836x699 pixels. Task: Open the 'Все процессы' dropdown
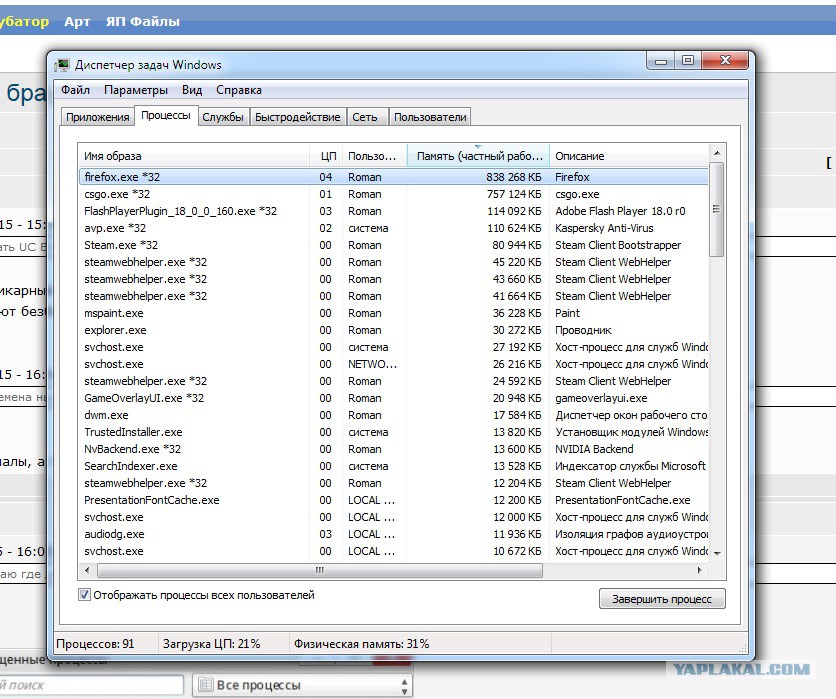pyautogui.click(x=302, y=685)
